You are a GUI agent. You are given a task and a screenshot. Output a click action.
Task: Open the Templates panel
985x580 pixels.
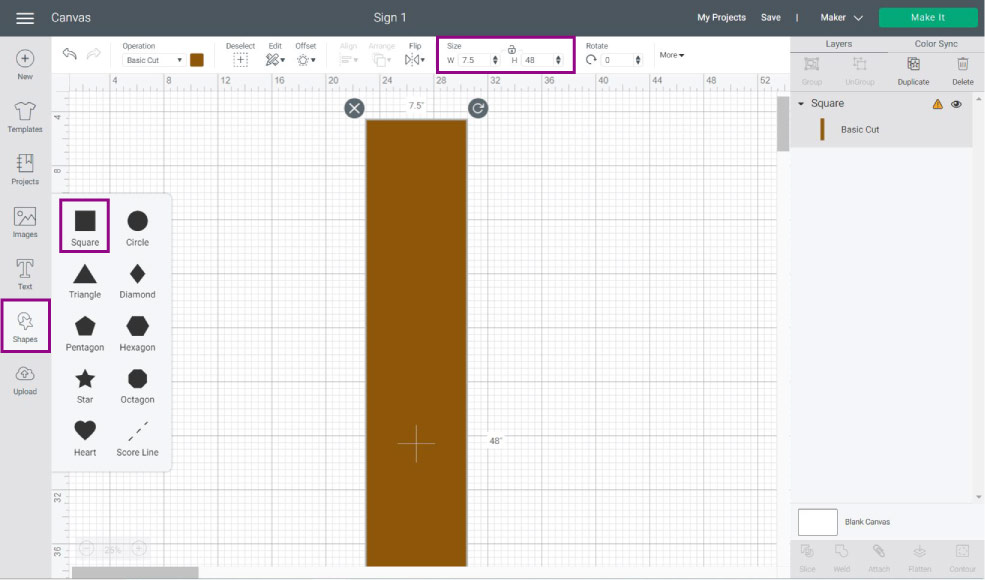[x=25, y=117]
